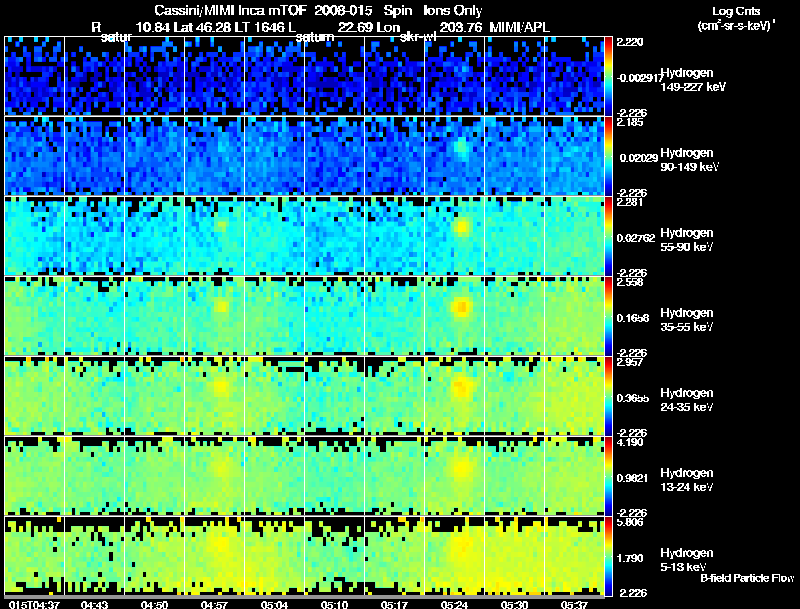
Task: Click the 05:04 time axis label
Action: pos(274,605)
